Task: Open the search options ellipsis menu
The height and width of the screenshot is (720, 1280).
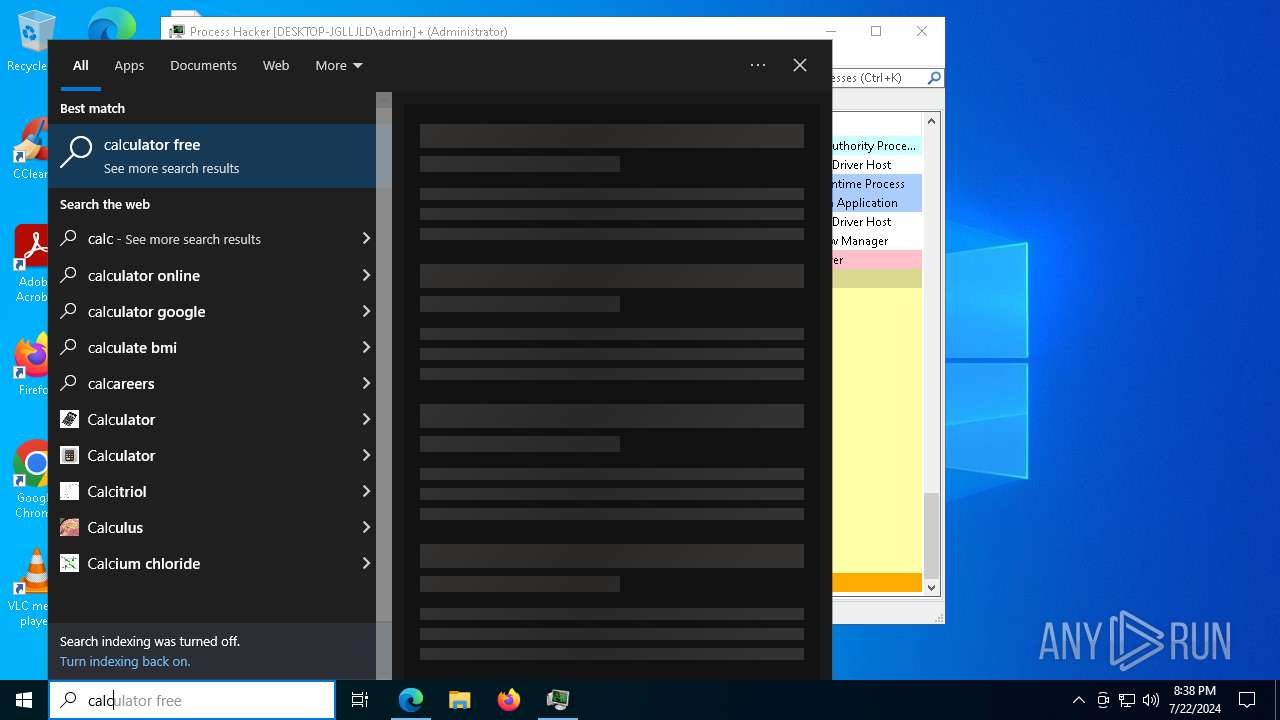Action: (758, 65)
